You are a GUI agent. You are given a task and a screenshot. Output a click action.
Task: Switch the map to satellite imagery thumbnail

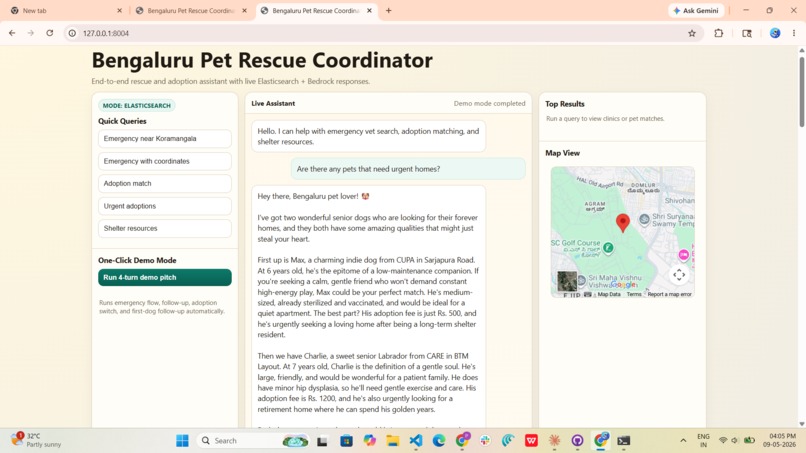[567, 282]
